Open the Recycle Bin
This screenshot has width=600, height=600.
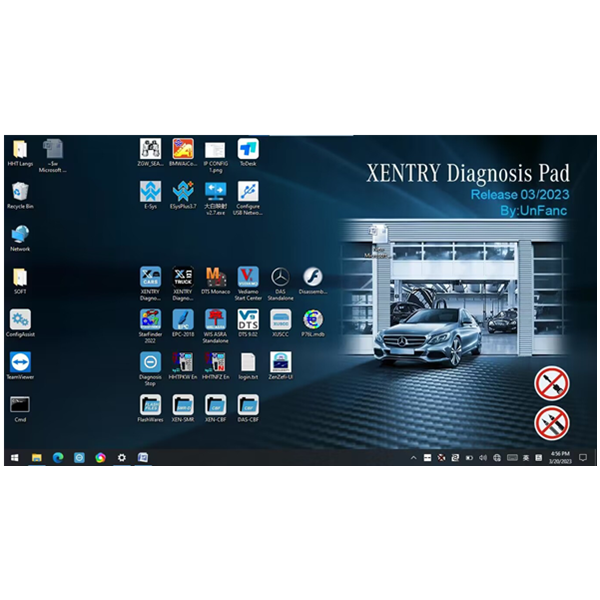click(20, 191)
